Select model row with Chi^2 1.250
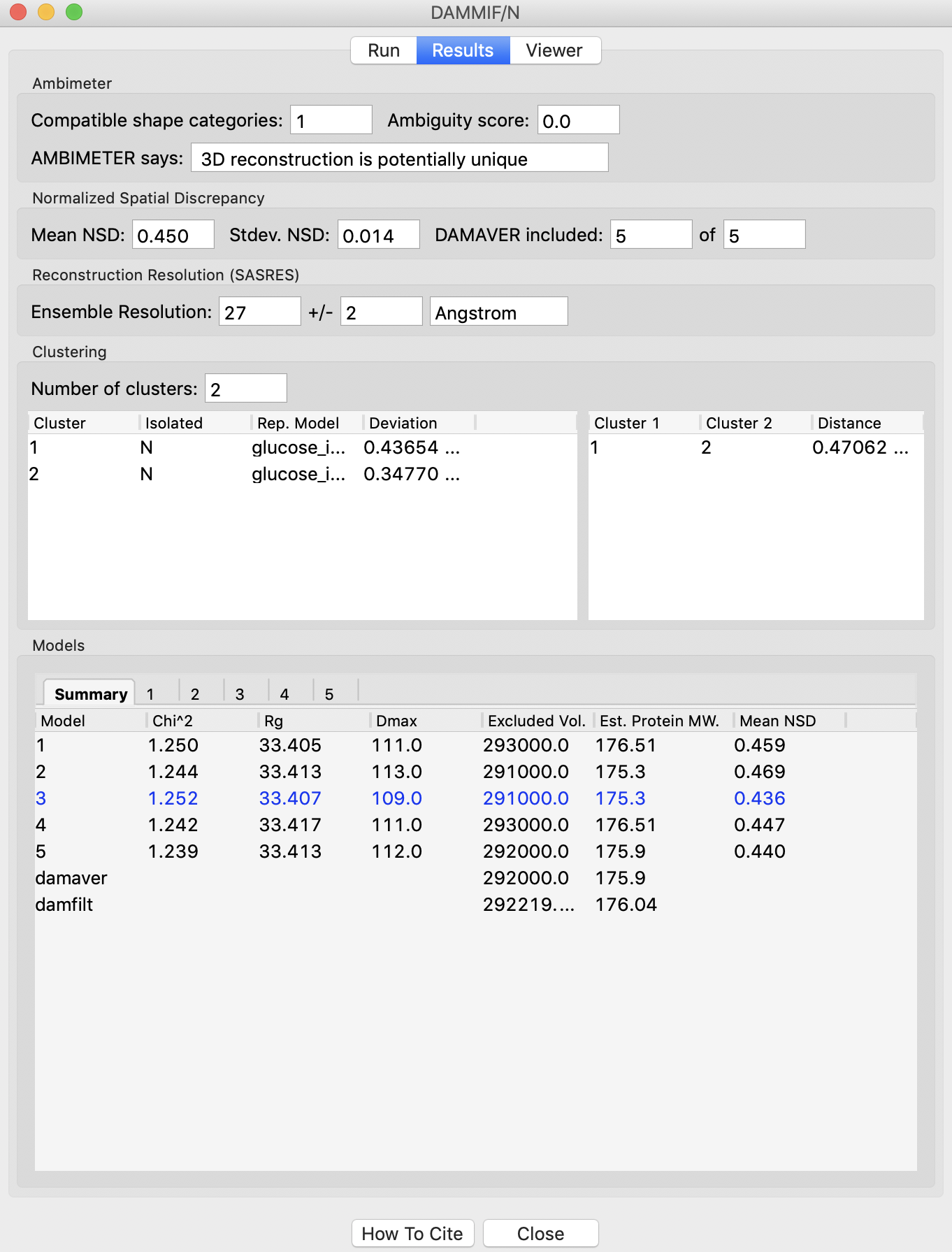Viewport: 952px width, 1252px height. 475,745
